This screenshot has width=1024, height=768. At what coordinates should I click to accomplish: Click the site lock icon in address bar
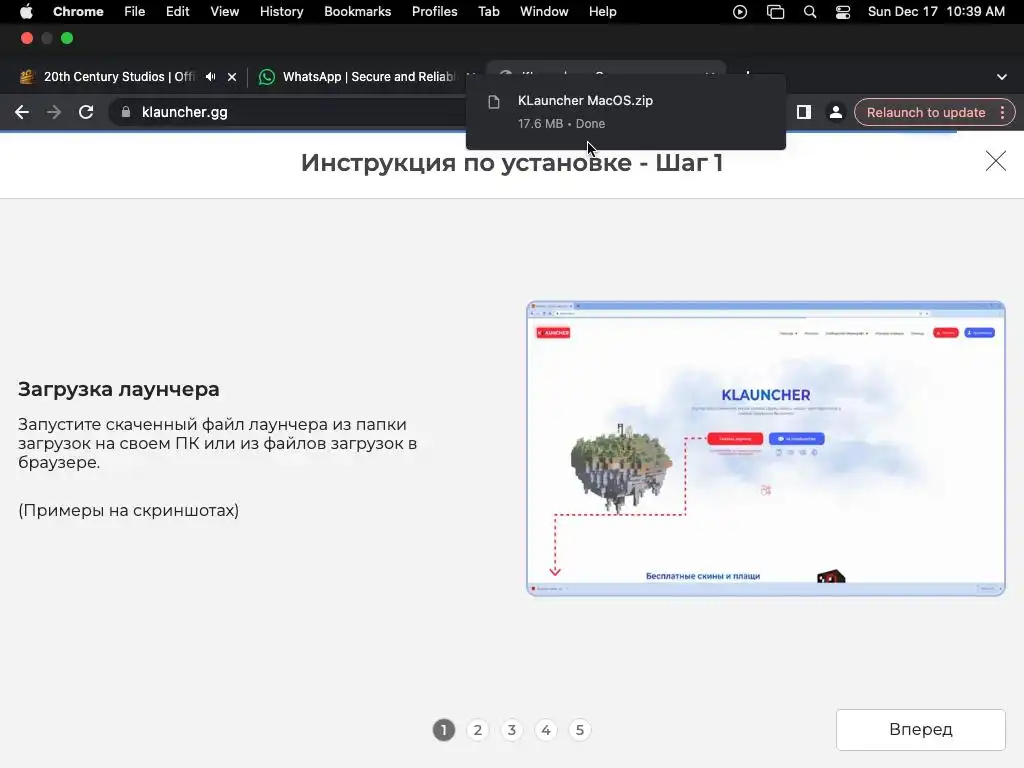click(125, 112)
